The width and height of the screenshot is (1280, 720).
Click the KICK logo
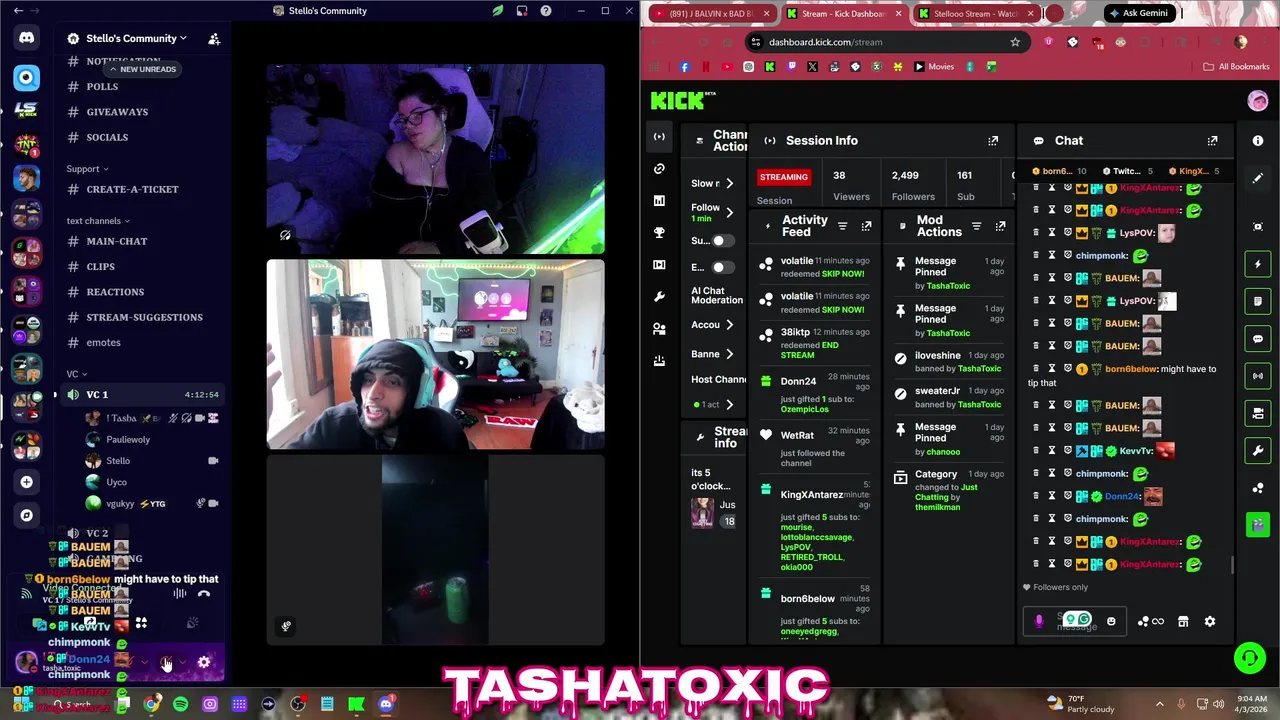[x=683, y=100]
